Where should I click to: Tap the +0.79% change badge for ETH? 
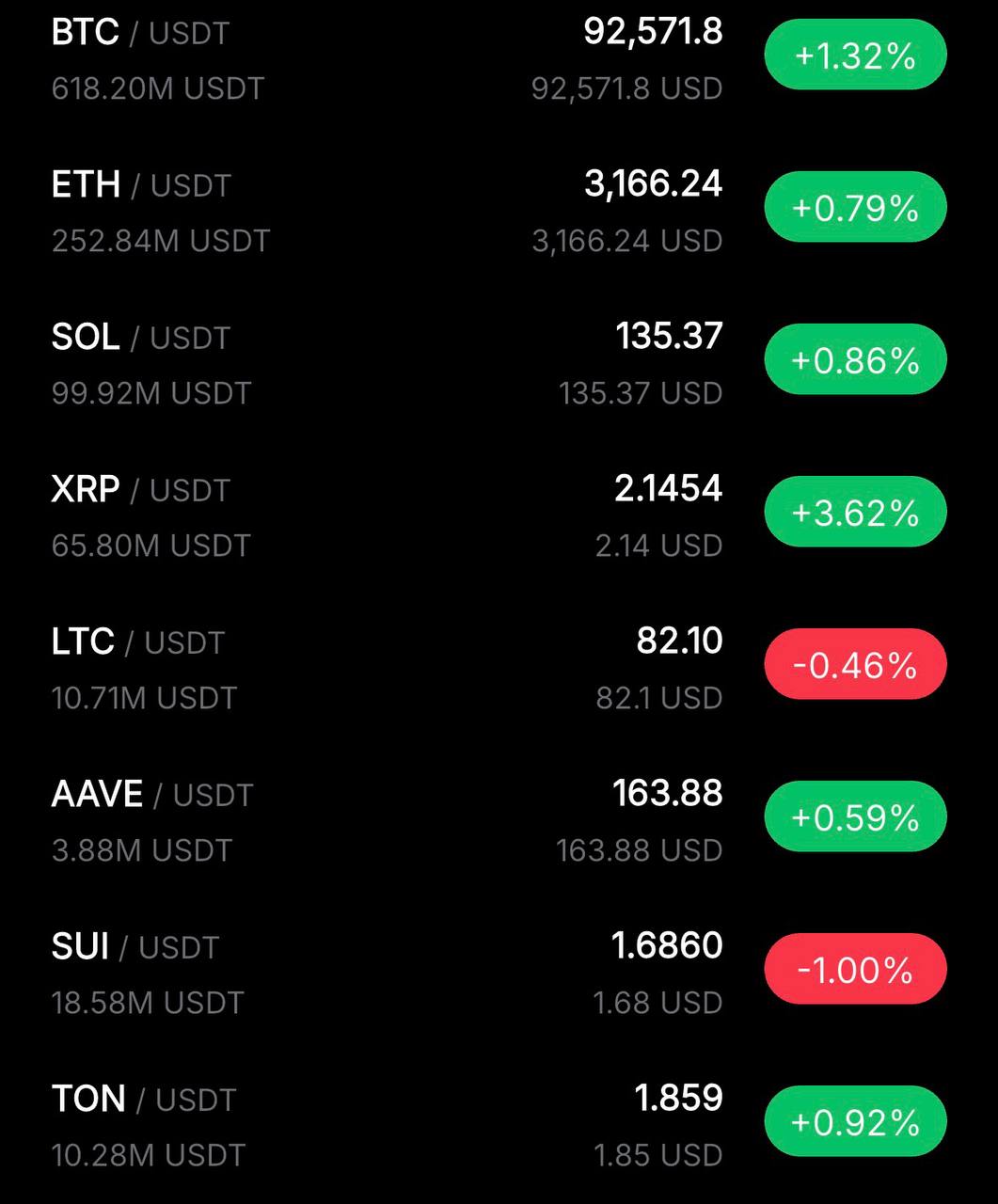coord(855,208)
